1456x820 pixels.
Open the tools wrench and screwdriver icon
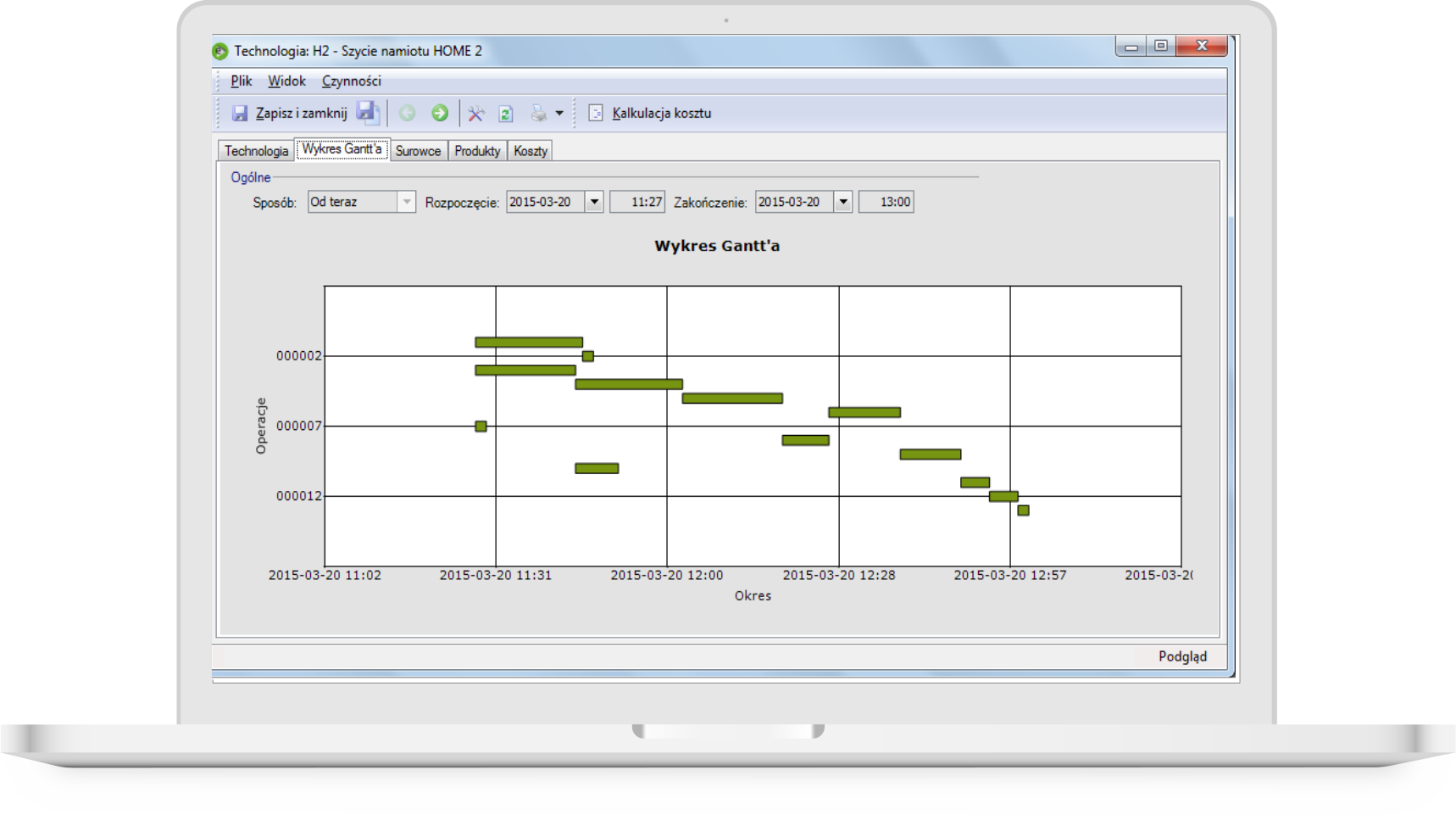point(476,113)
